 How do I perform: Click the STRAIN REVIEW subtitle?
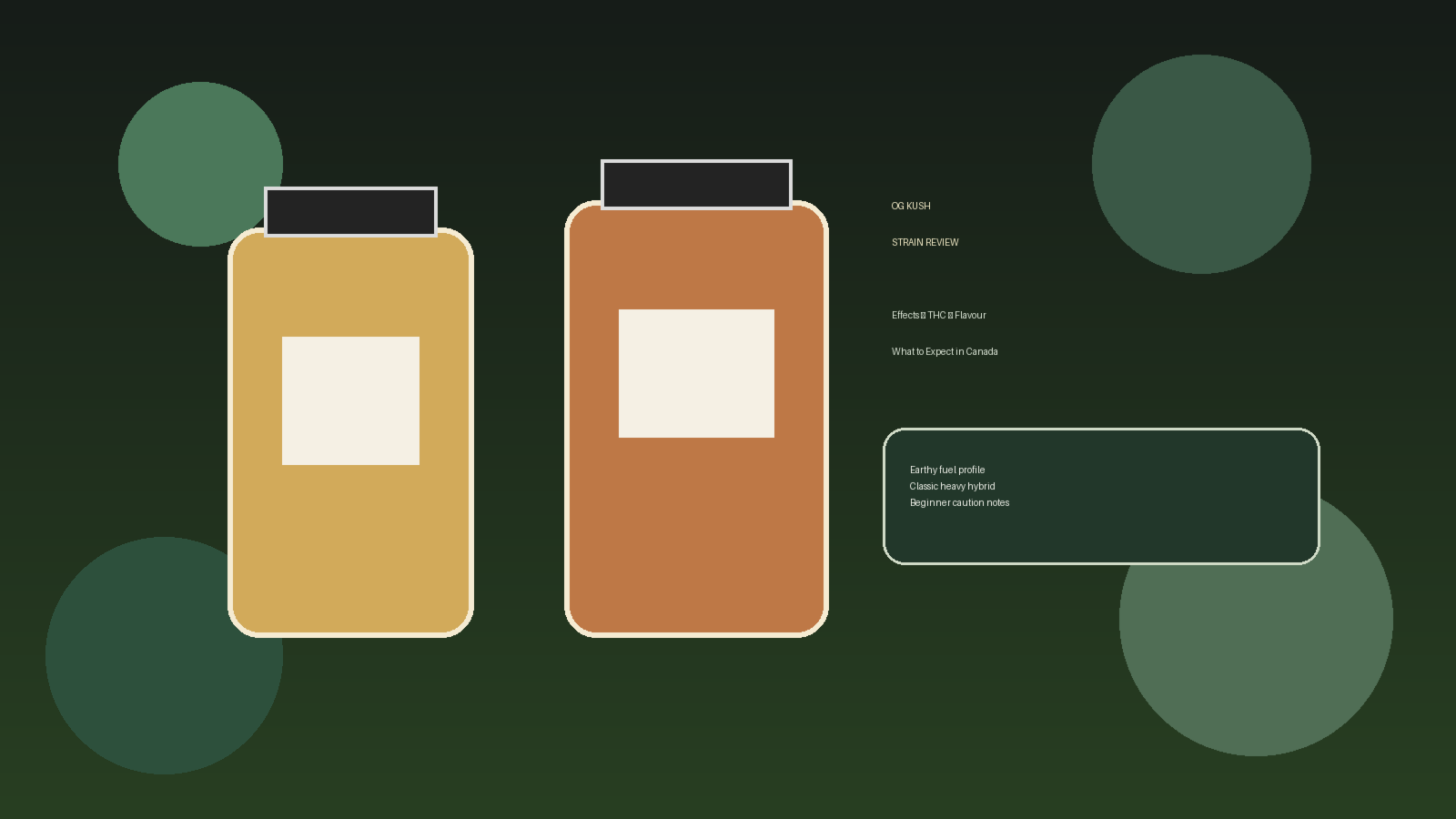pos(925,242)
